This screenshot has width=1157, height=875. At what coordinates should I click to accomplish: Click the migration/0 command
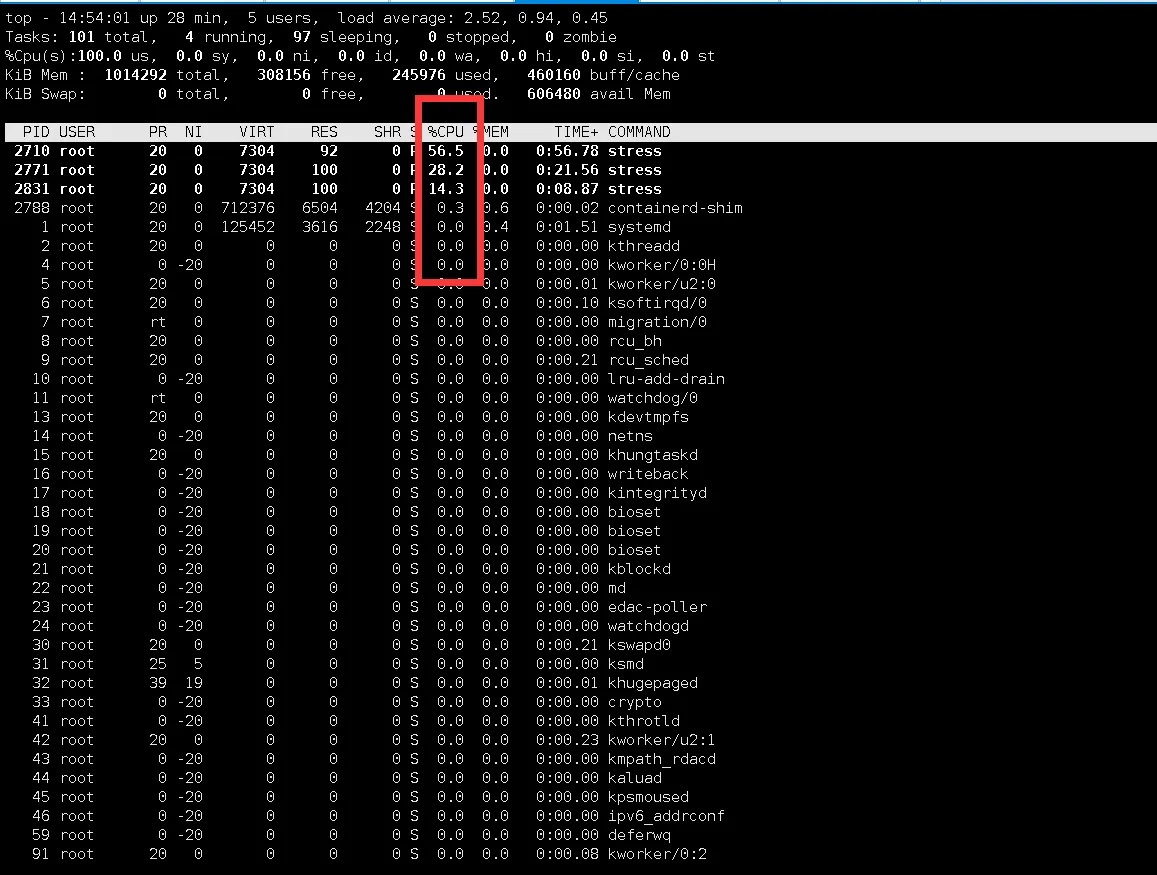657,322
